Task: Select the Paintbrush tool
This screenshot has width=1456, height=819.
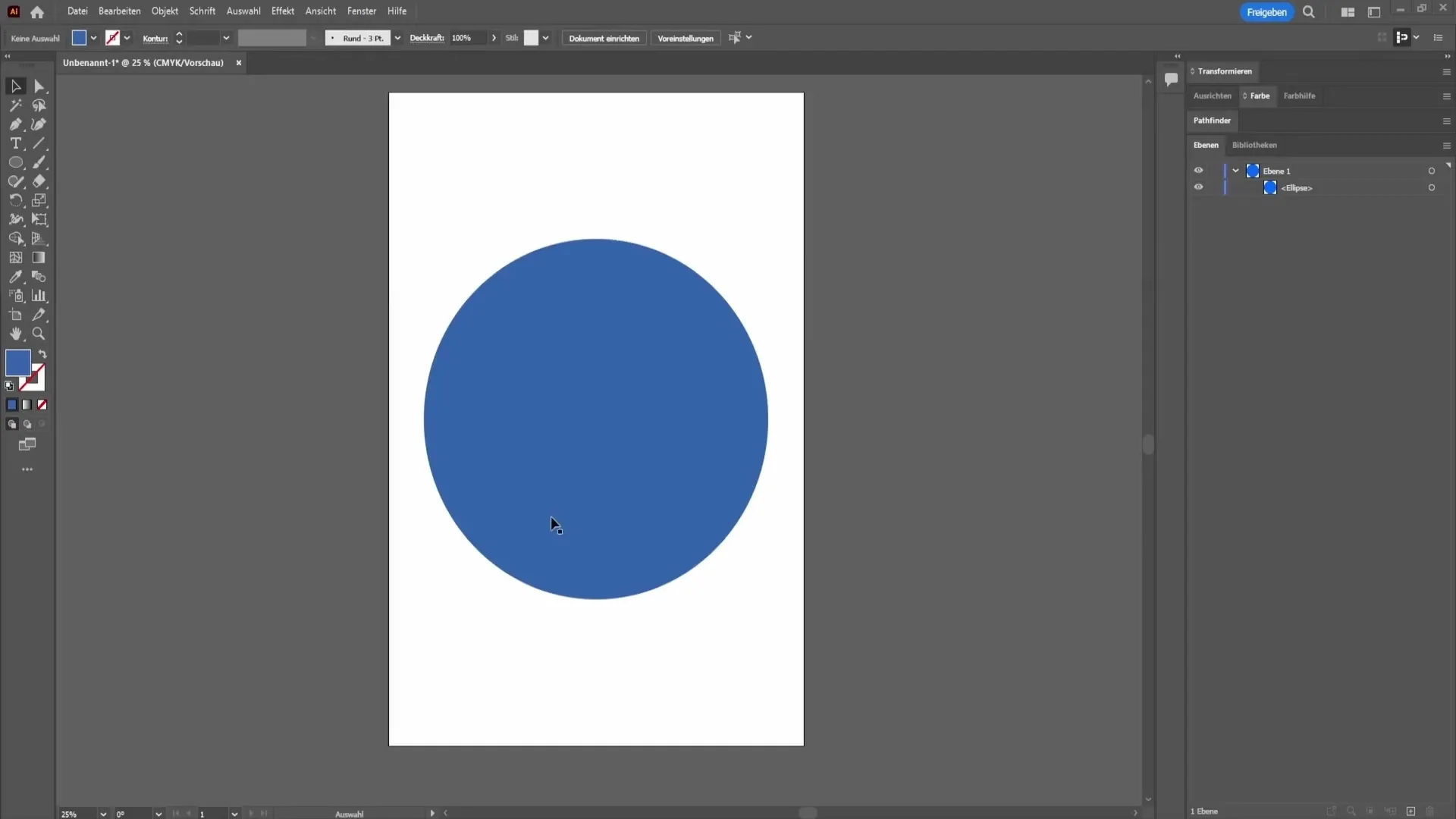Action: click(x=39, y=162)
